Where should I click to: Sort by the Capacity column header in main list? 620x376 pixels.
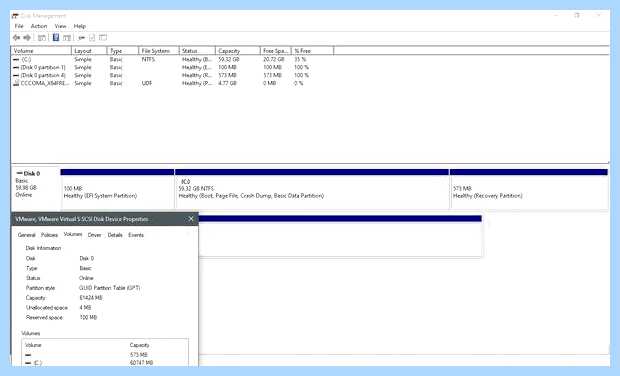coord(238,51)
